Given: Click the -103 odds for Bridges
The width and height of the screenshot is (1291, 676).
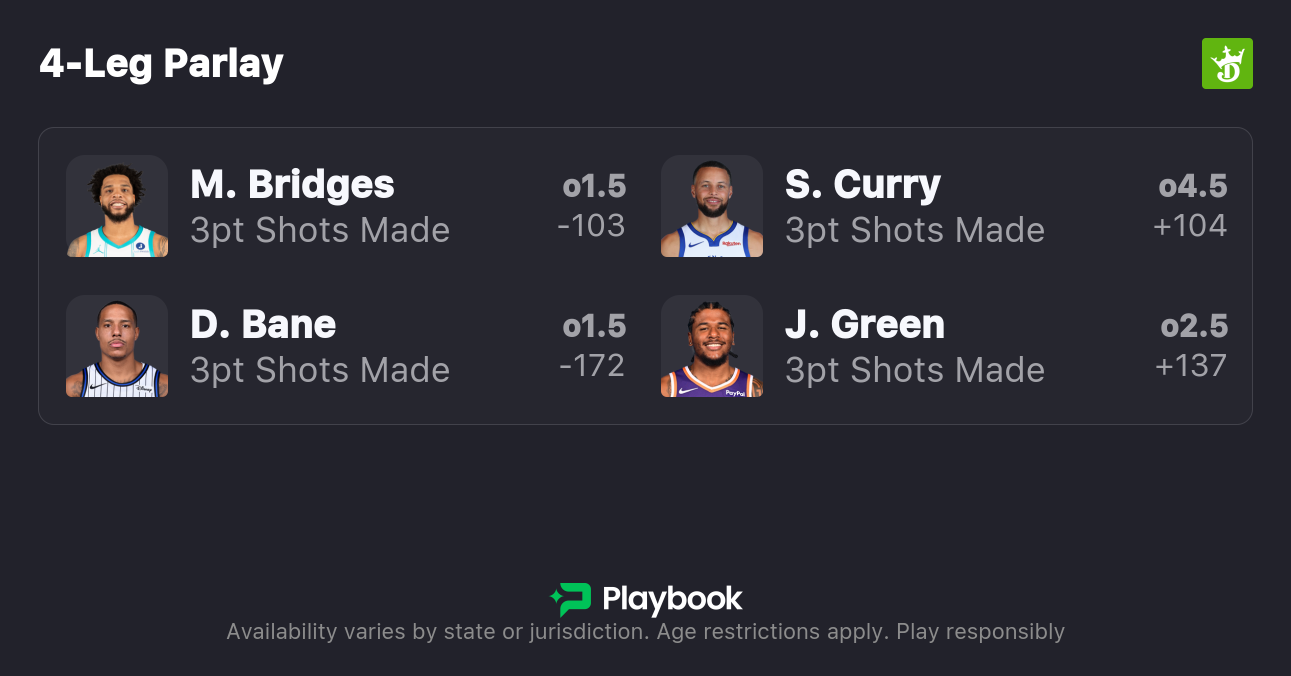Looking at the screenshot, I should [x=591, y=226].
